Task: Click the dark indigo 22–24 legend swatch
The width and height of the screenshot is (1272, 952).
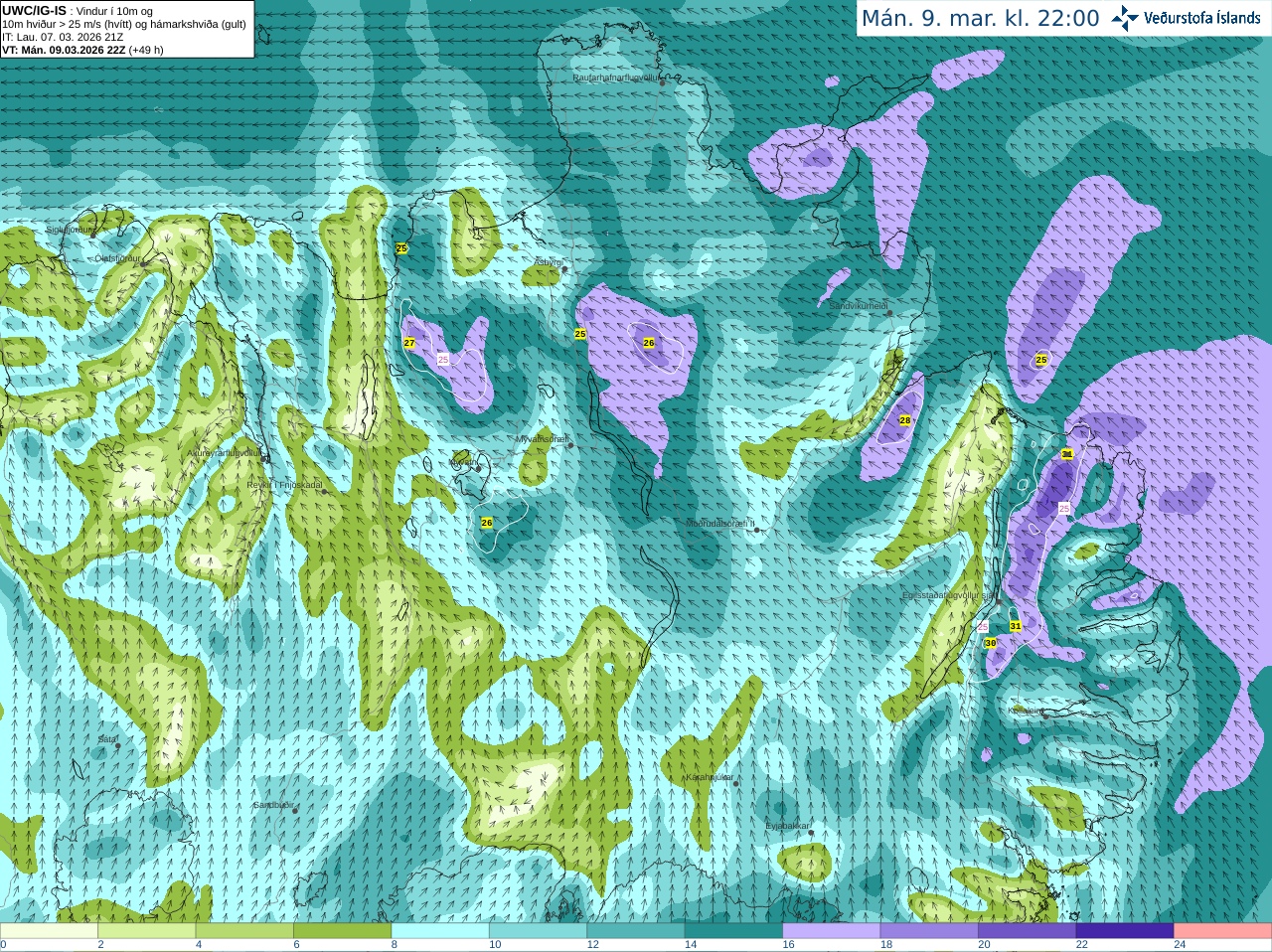Action: [x=1126, y=931]
